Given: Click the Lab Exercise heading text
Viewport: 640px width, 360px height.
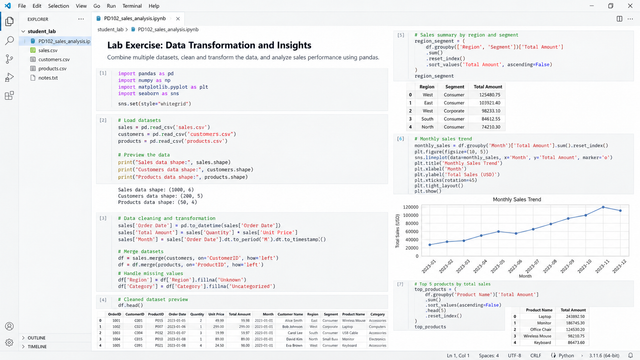Looking at the screenshot, I should click(x=209, y=45).
